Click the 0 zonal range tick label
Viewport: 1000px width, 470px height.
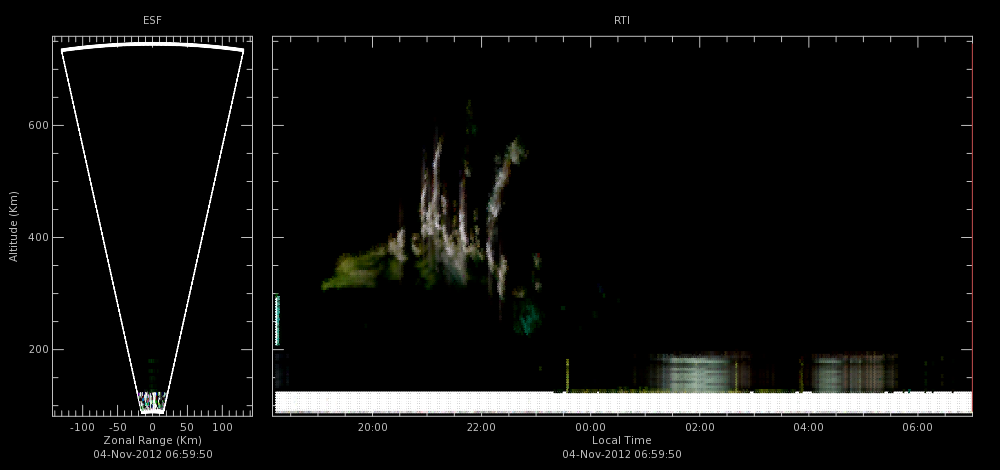[152, 427]
